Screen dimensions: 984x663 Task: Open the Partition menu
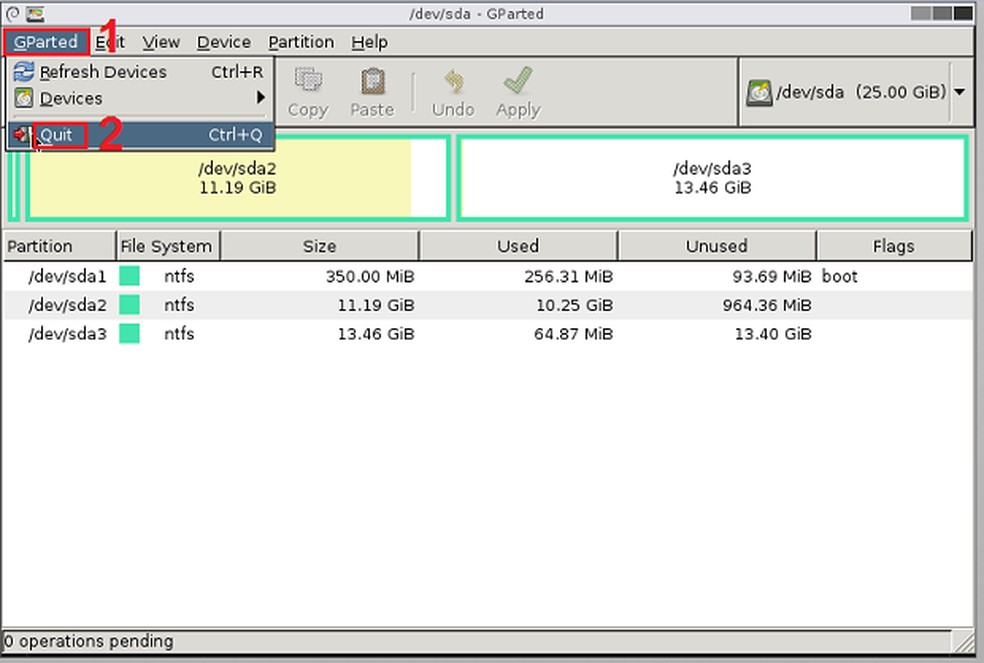click(301, 42)
